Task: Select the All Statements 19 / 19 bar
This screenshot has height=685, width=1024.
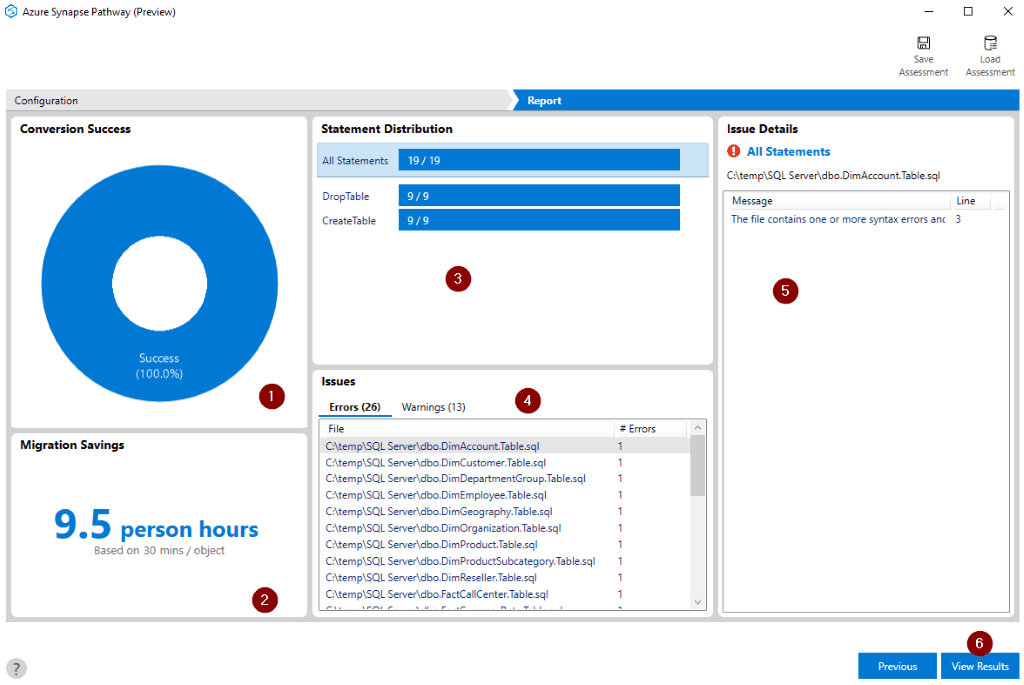Action: coord(539,160)
